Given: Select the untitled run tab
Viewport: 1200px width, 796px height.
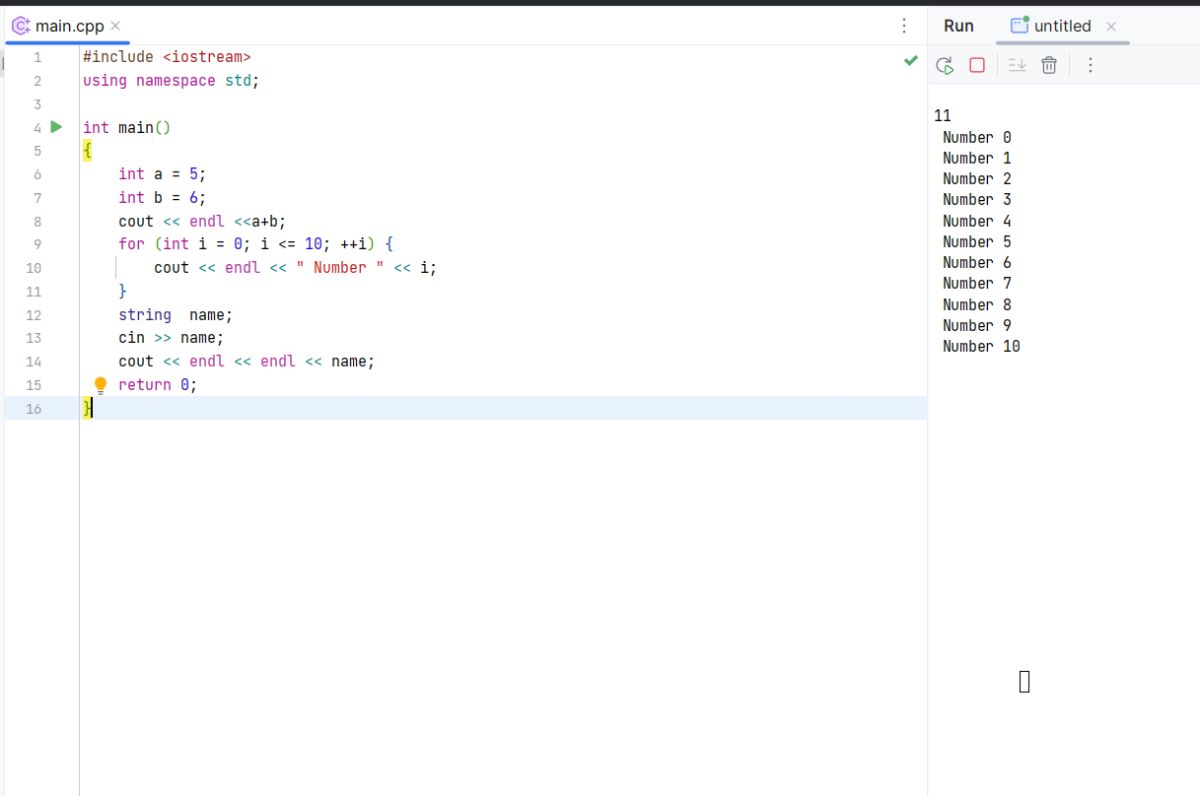Looking at the screenshot, I should (1062, 26).
